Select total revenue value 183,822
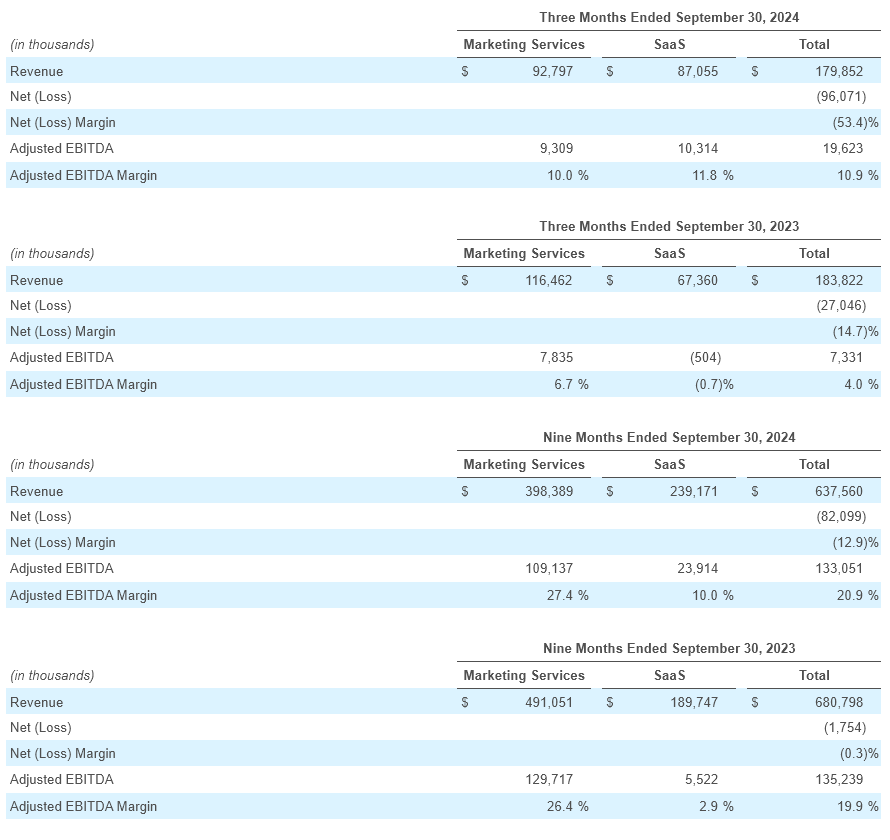The image size is (890, 840). click(839, 280)
